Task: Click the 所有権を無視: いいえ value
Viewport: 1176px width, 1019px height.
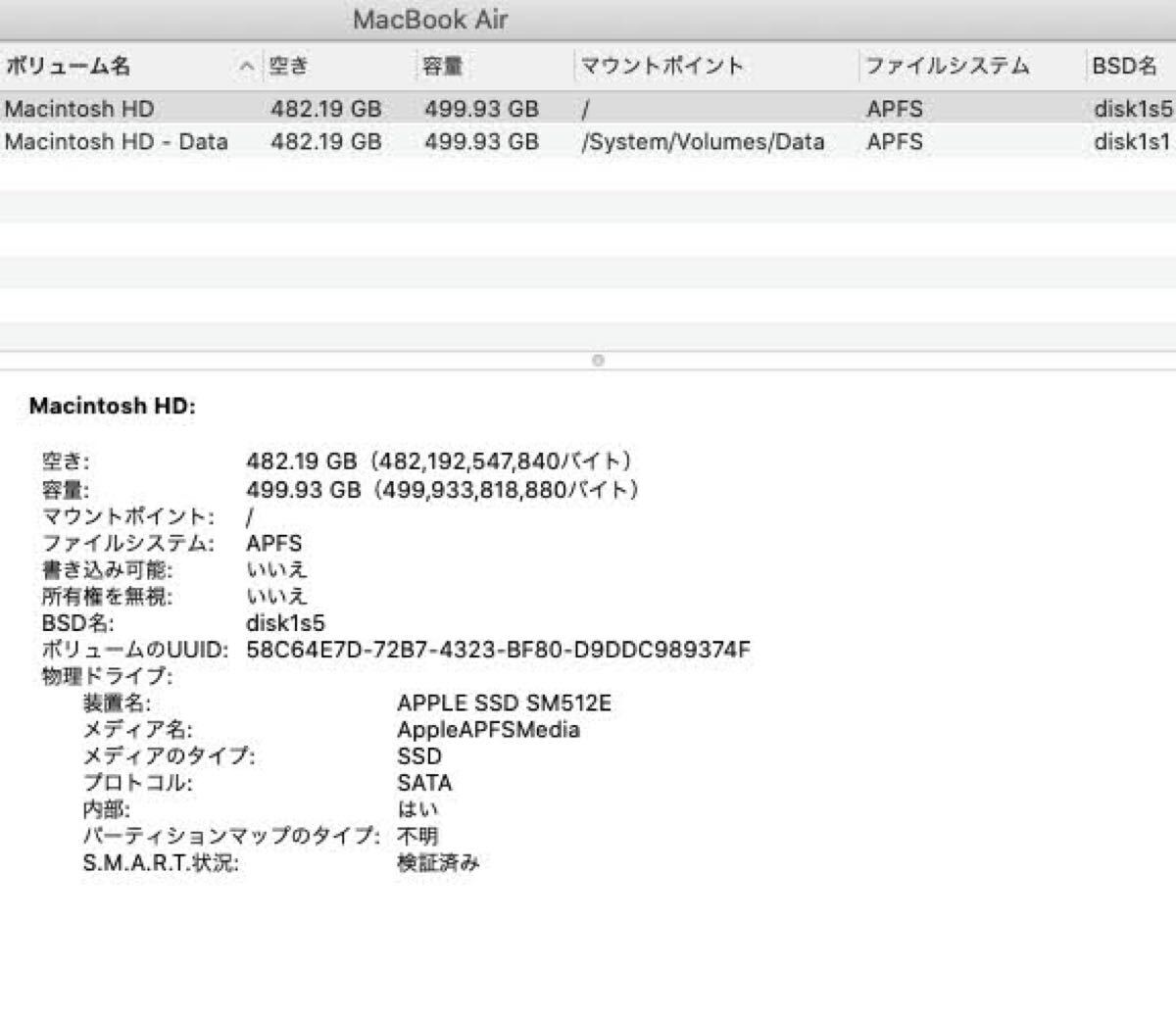Action: coord(276,596)
